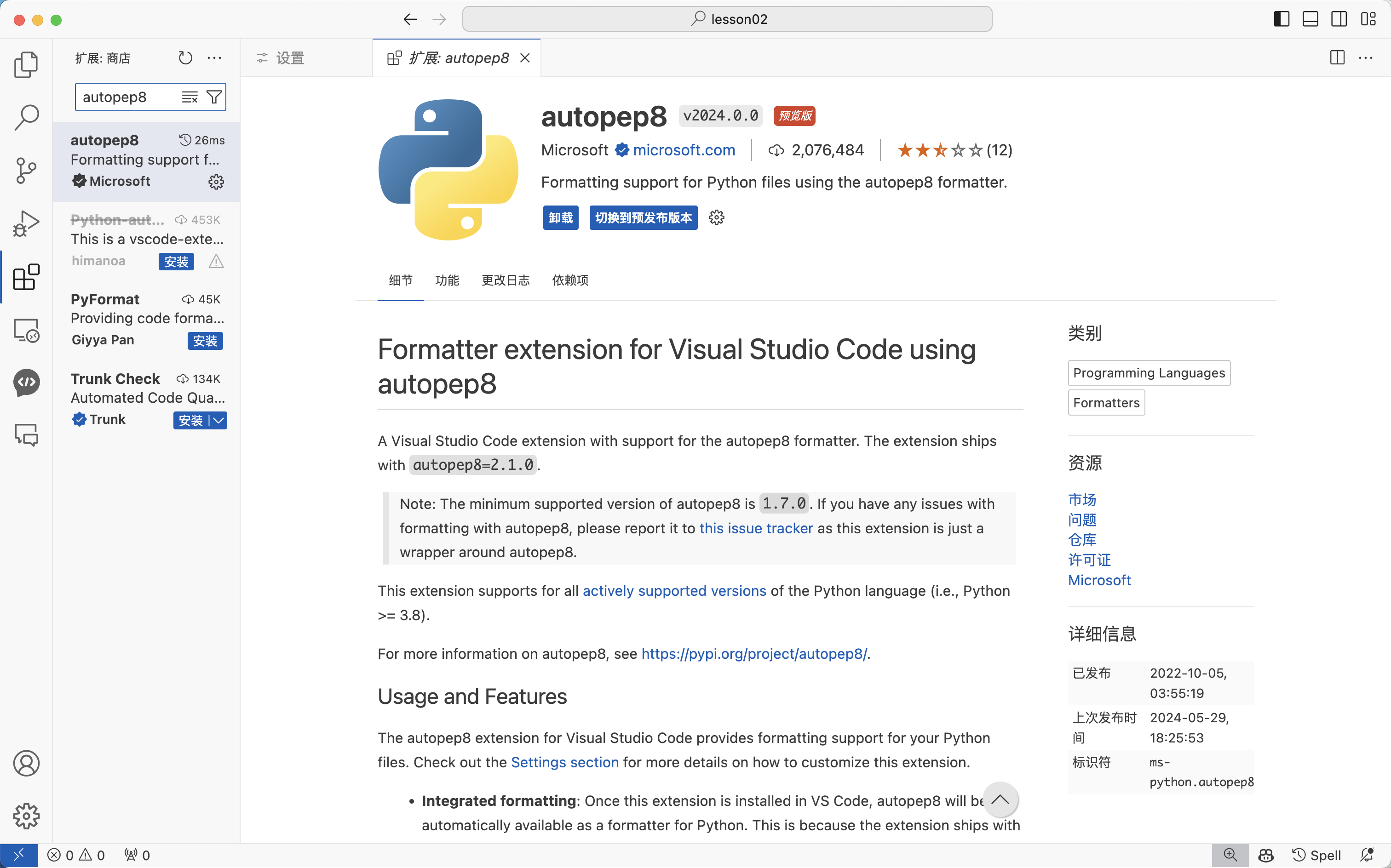
Task: Open the remote window status bar button
Action: click(x=19, y=856)
